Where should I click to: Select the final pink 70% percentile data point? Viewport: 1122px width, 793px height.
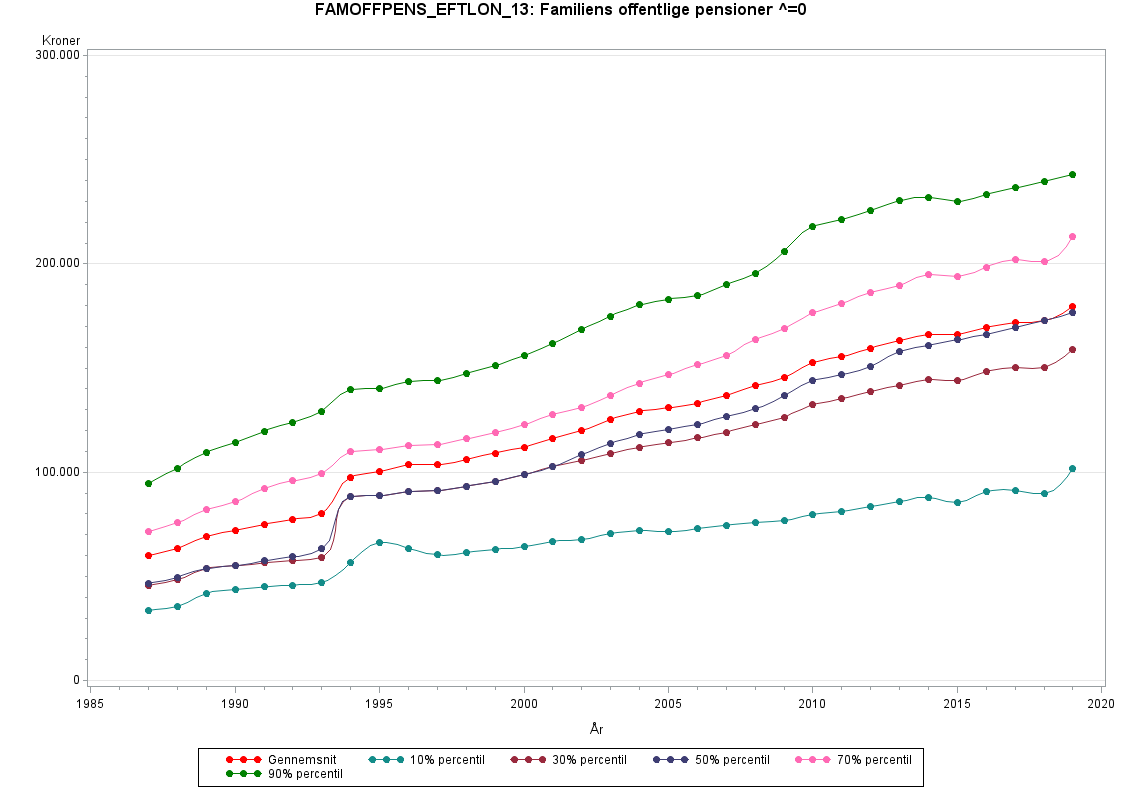click(1072, 237)
